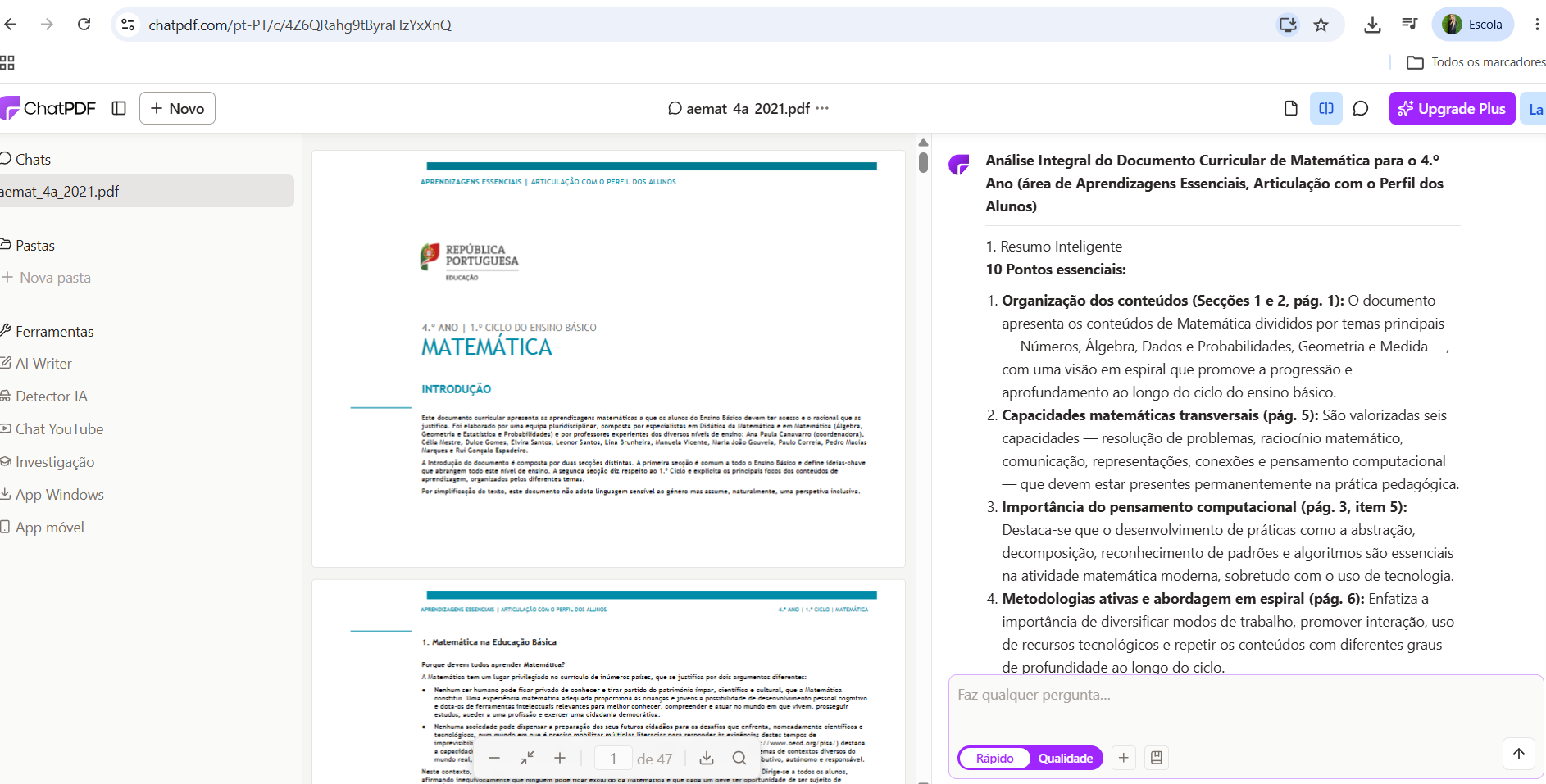Click the '10 Pontos essenciais:' text
The height and width of the screenshot is (784, 1546).
click(x=1056, y=270)
